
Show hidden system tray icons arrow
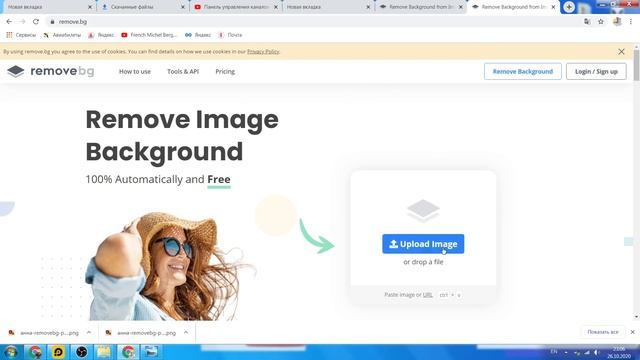(x=566, y=352)
